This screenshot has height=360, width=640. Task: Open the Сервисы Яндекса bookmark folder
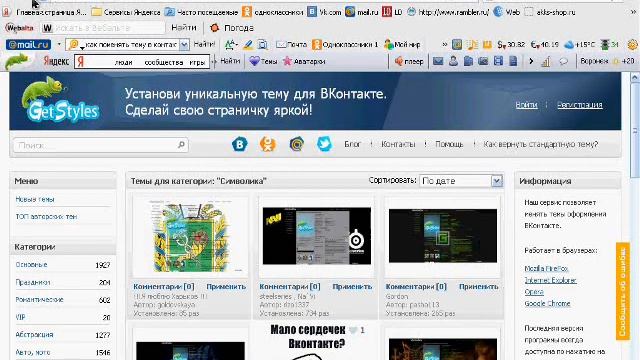[126, 12]
